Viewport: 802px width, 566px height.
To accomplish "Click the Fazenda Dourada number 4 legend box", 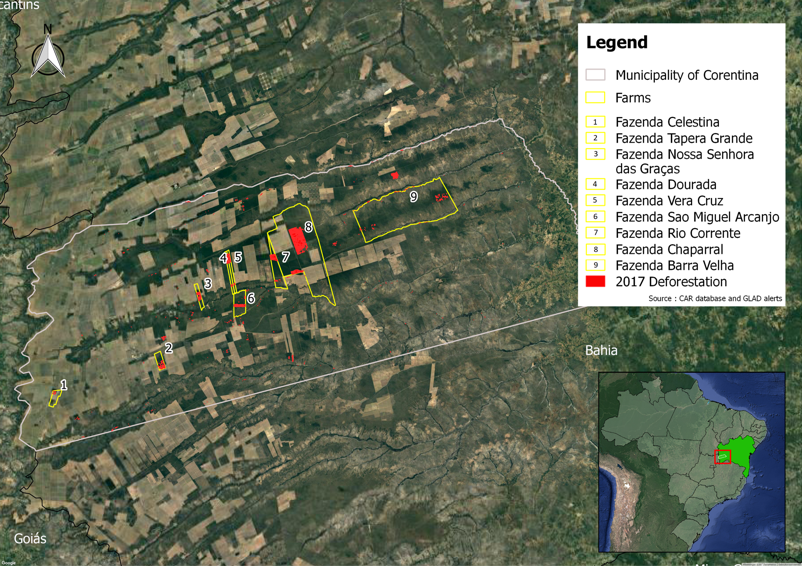I will coord(595,185).
